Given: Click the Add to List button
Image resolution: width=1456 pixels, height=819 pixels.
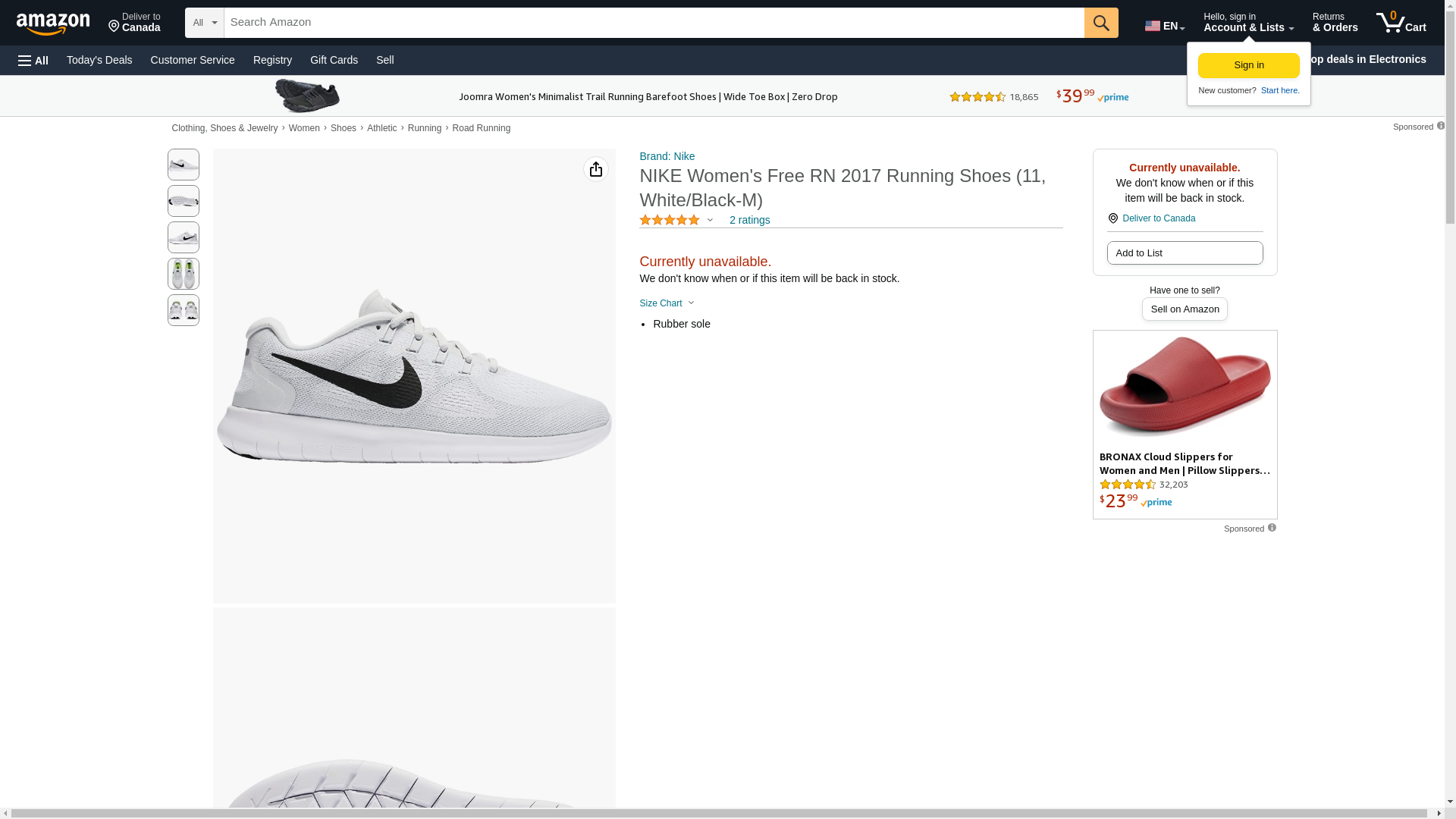Looking at the screenshot, I should click(1185, 253).
